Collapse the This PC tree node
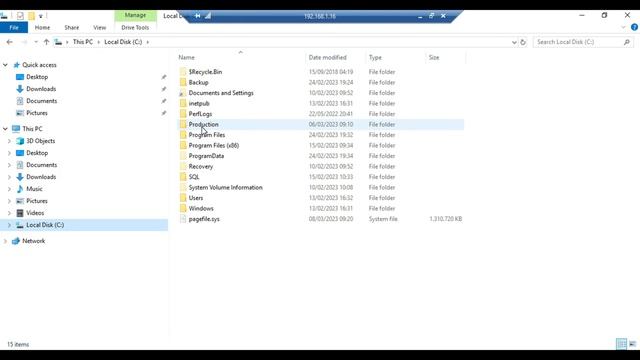The width and height of the screenshot is (640, 360). [x=5, y=129]
